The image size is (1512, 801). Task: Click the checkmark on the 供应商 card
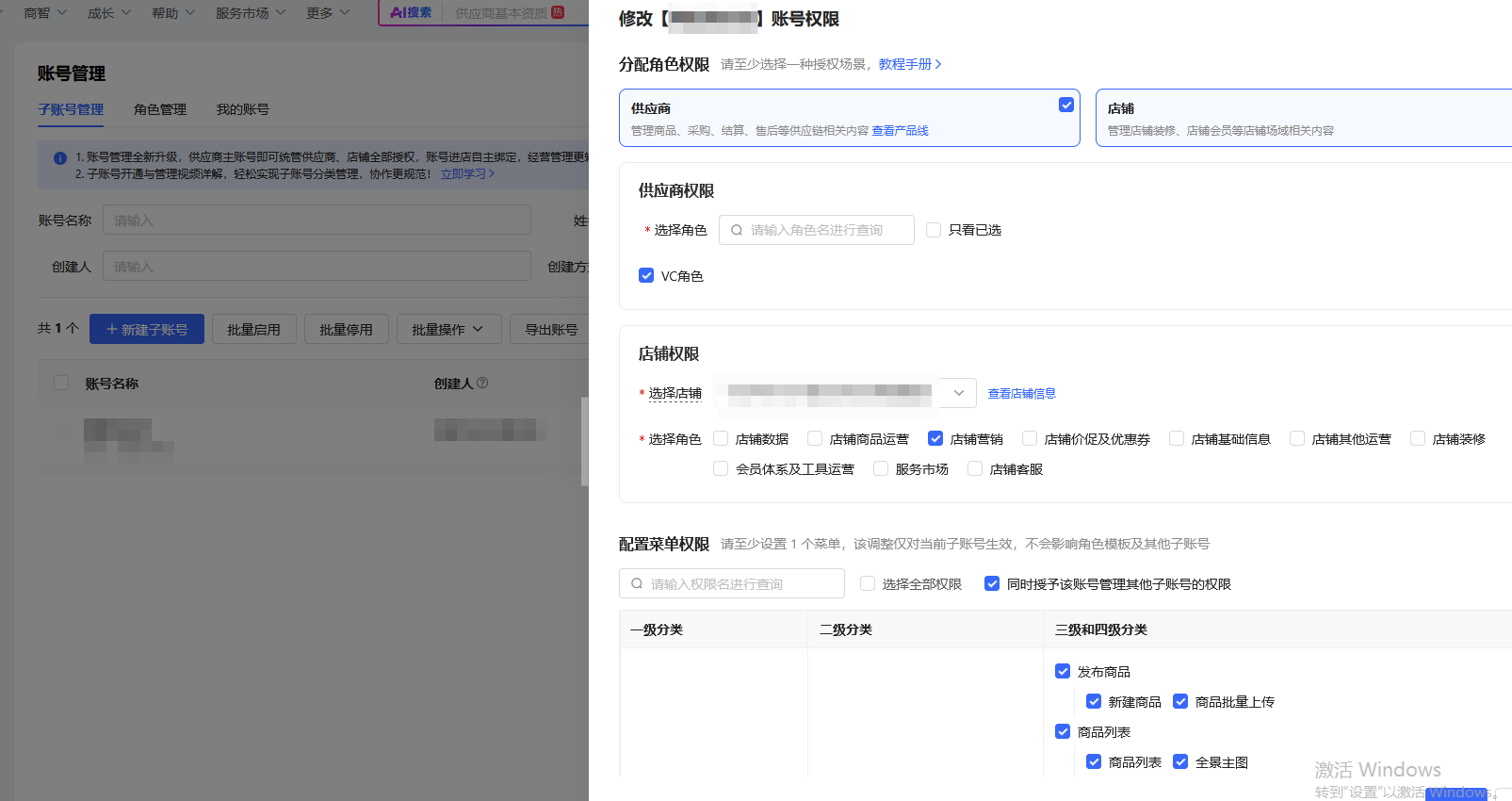pos(1066,105)
